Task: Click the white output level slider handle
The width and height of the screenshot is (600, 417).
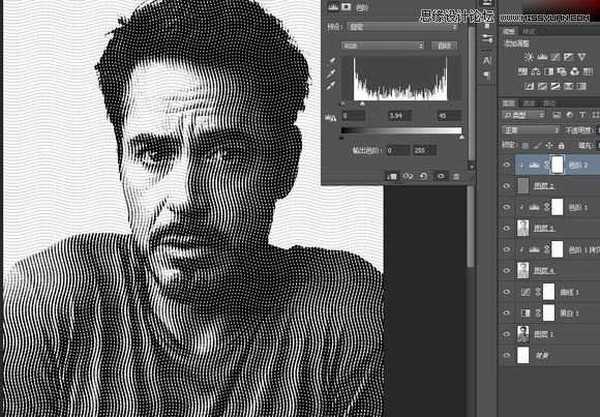Action: (461, 137)
